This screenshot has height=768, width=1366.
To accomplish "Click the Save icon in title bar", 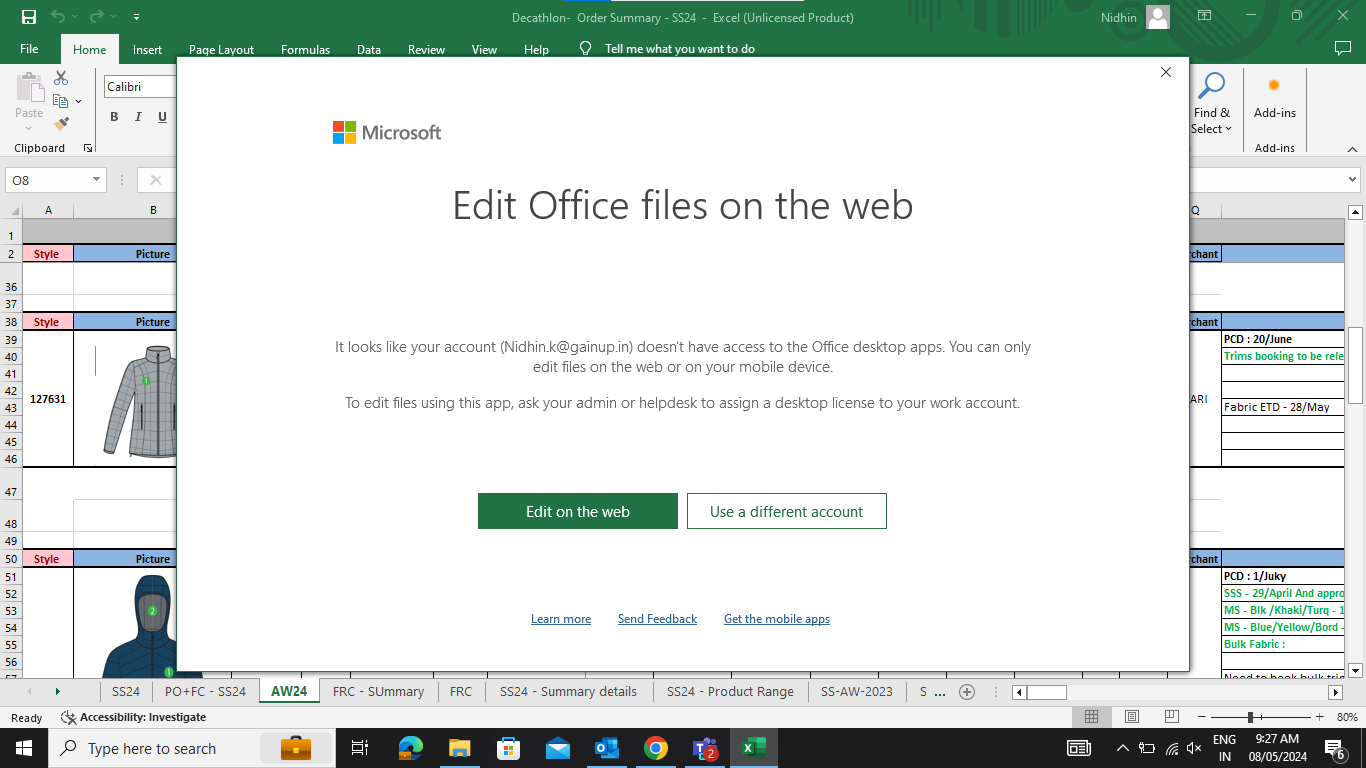I will click(x=29, y=17).
